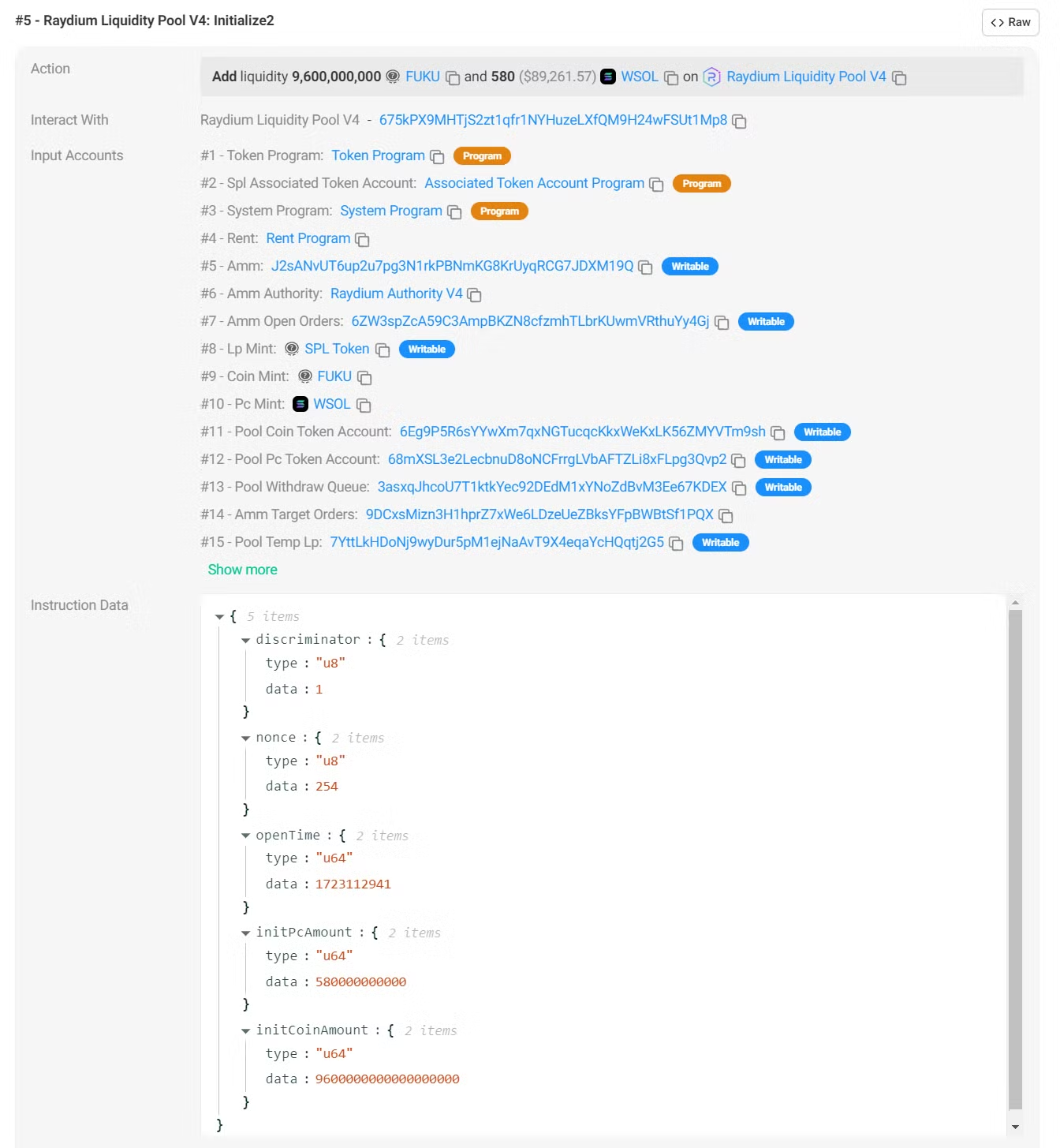1060x1148 pixels.
Task: Select the initPcAmount data value 580000000000
Action: (x=361, y=982)
